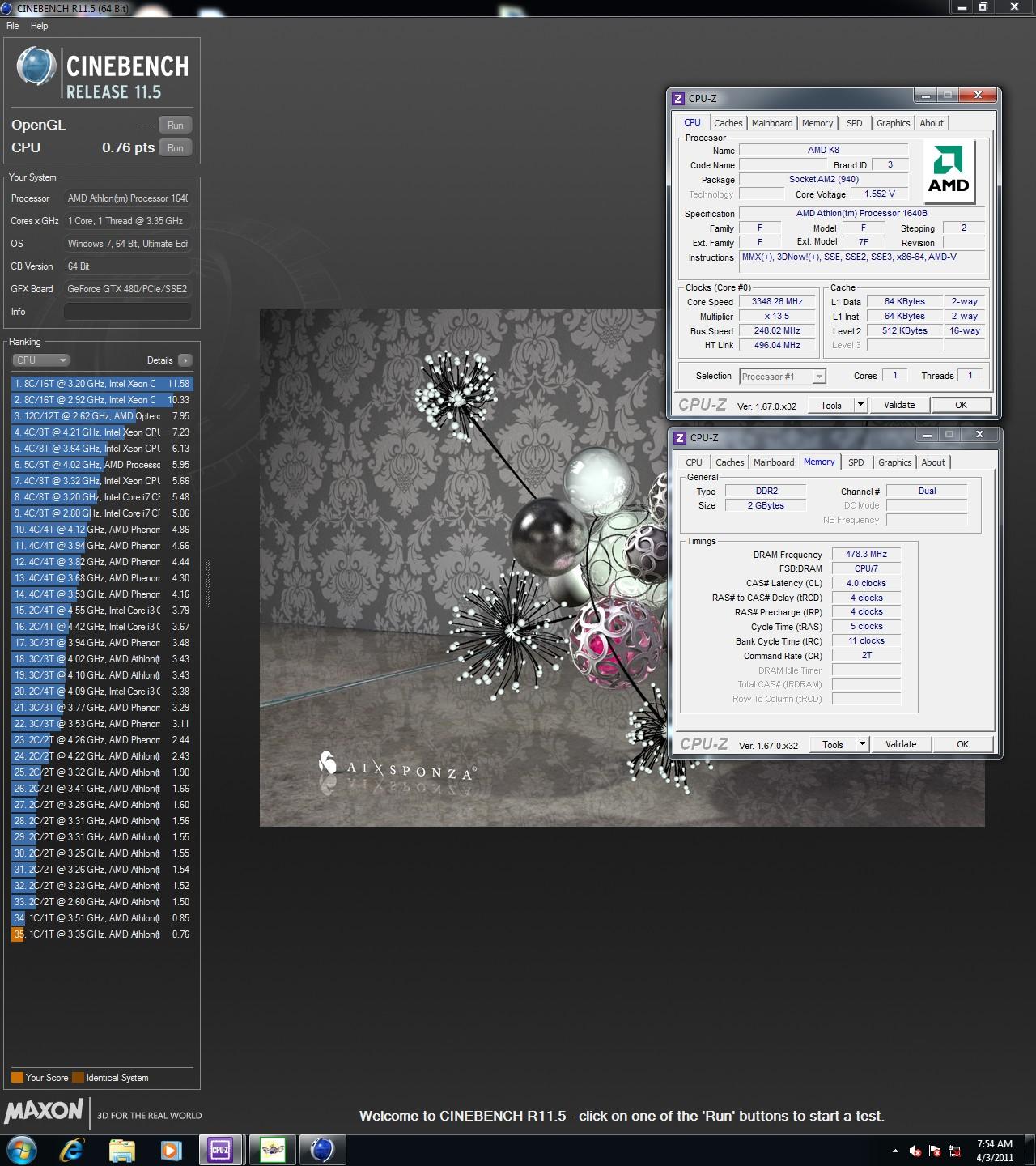Switch to CPU-Z taskbar button
This screenshot has width=1036, height=1166.
click(x=221, y=1150)
